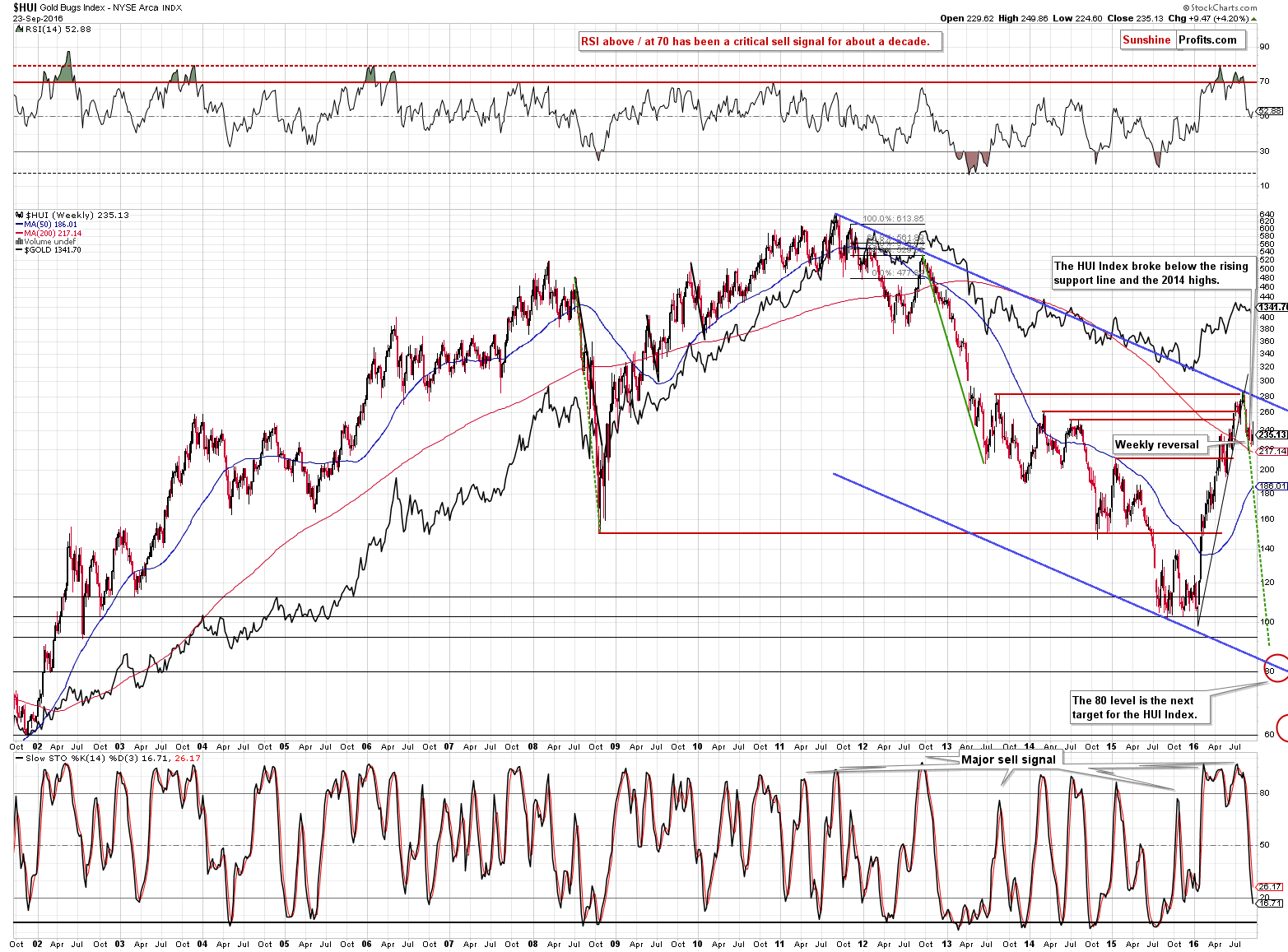This screenshot has width=1288, height=952.
Task: Click the '100.0%: 613.85' Fibonacci label
Action: pos(893,219)
